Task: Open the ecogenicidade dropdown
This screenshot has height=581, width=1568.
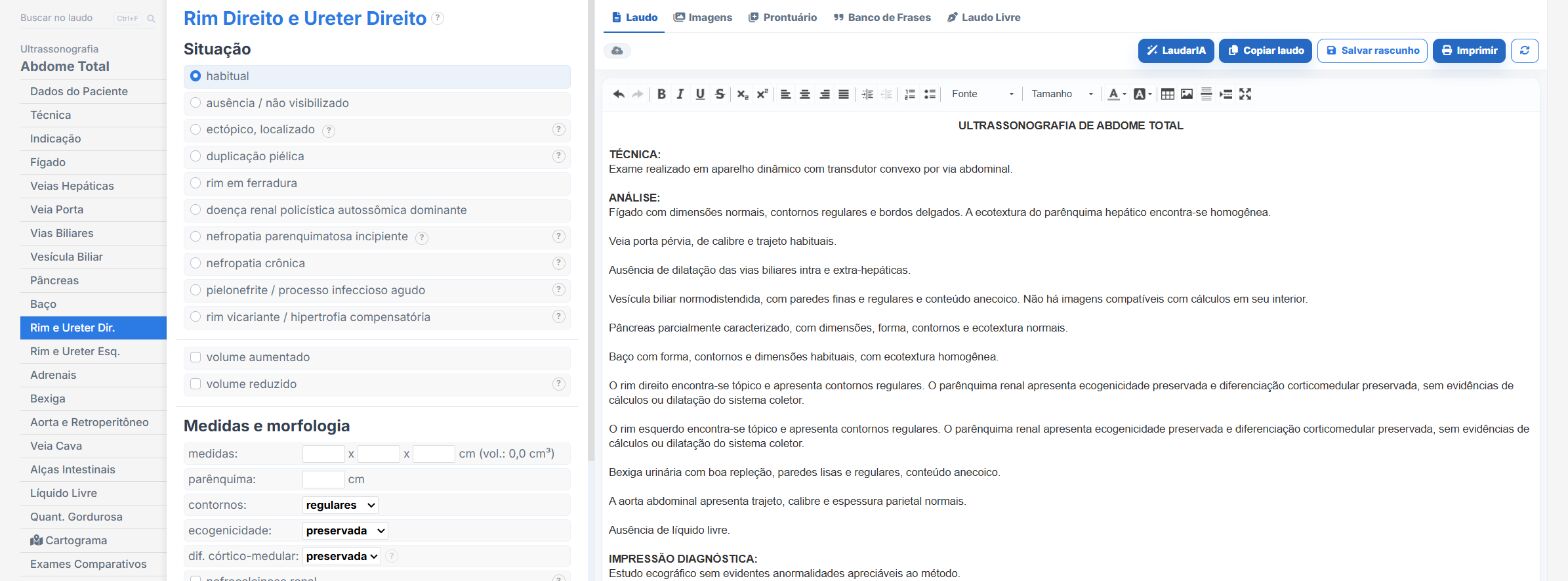Action: click(345, 530)
